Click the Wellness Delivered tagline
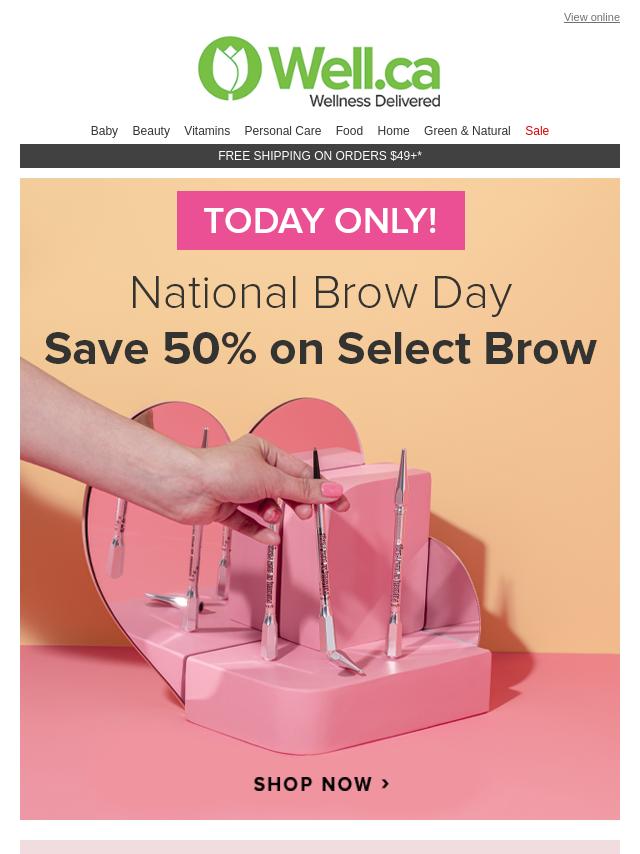Image resolution: width=640 pixels, height=854 pixels. (375, 101)
